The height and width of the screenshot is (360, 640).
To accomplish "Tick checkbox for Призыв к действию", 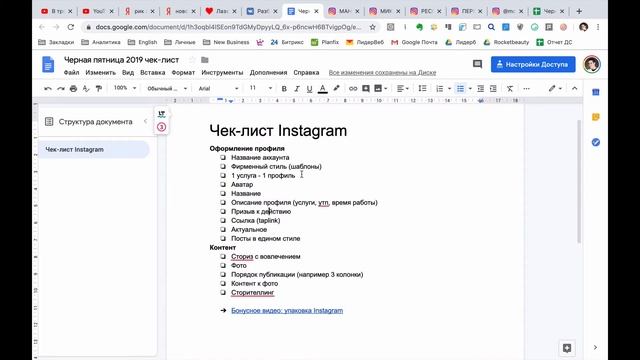I will (x=223, y=211).
